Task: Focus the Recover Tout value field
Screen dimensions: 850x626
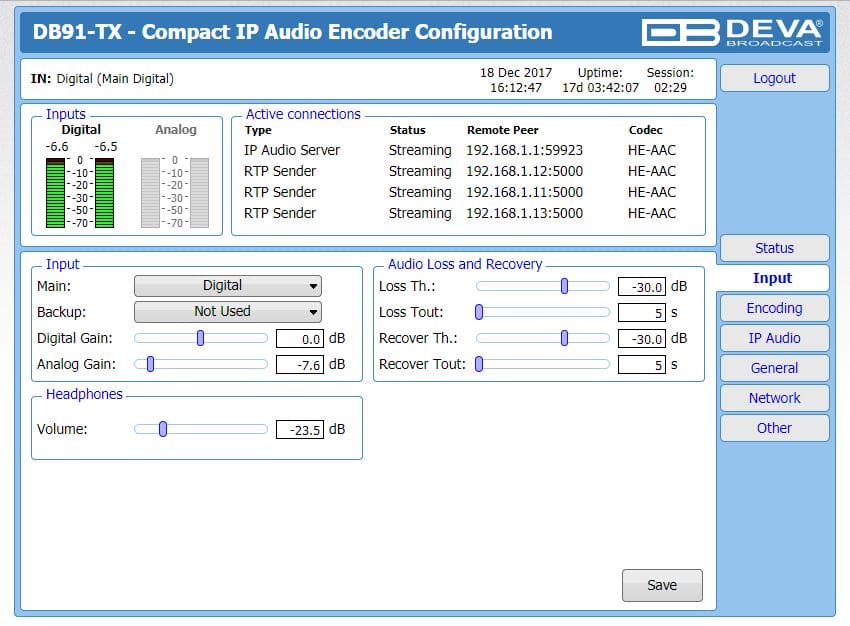Action: (x=642, y=365)
